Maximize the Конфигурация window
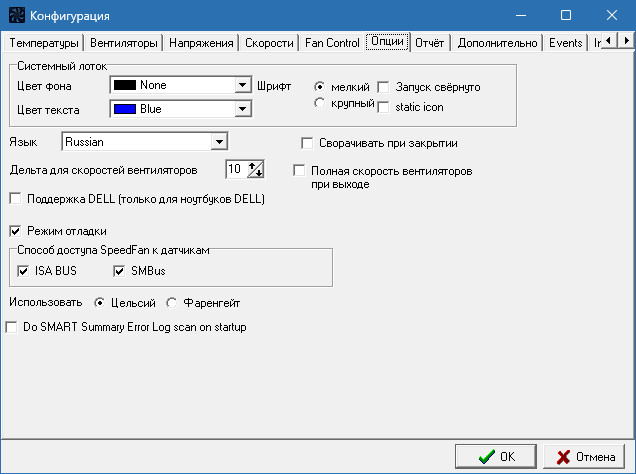636x474 pixels. pyautogui.click(x=566, y=15)
